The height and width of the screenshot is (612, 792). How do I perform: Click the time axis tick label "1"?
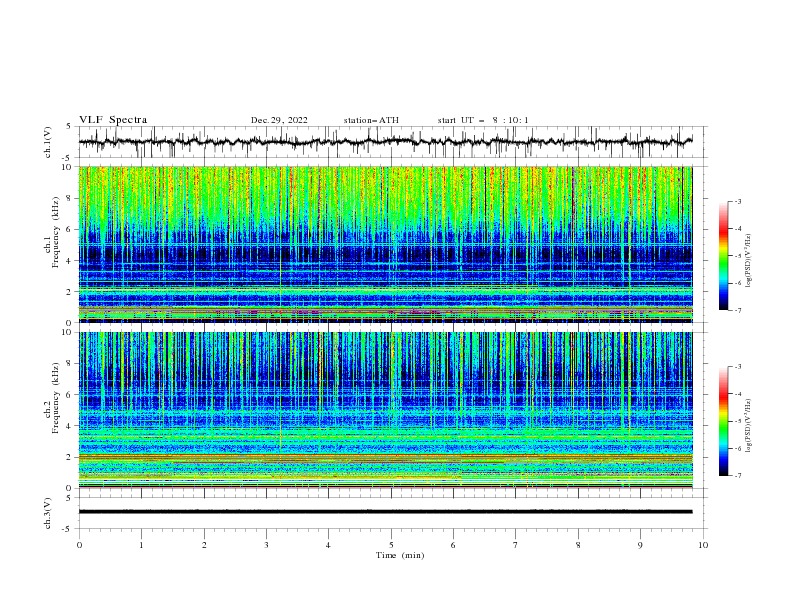pyautogui.click(x=141, y=545)
